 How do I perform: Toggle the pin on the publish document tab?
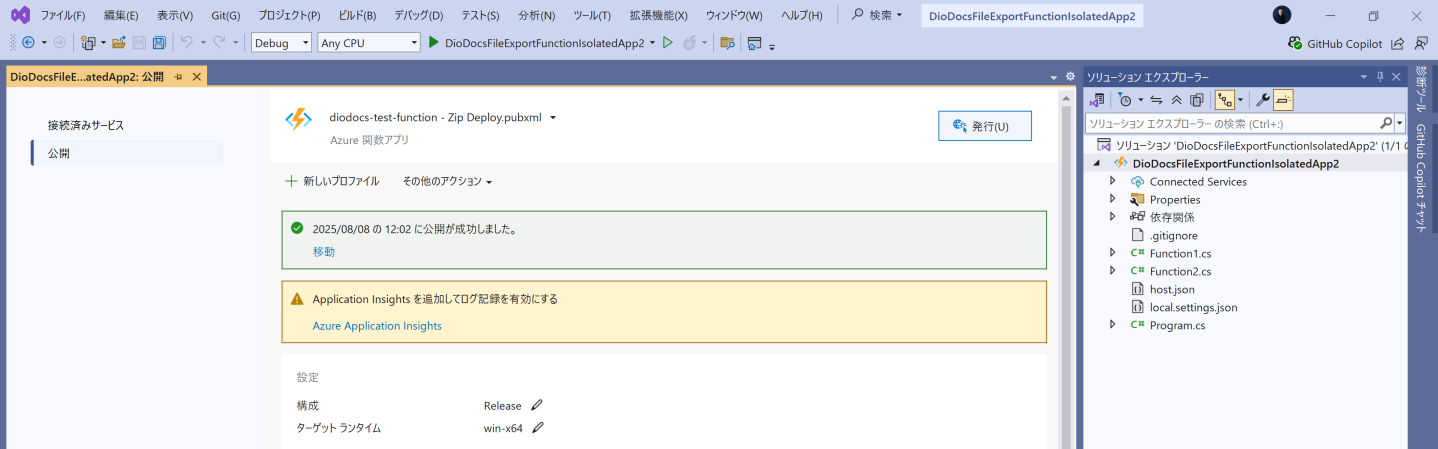[x=178, y=77]
